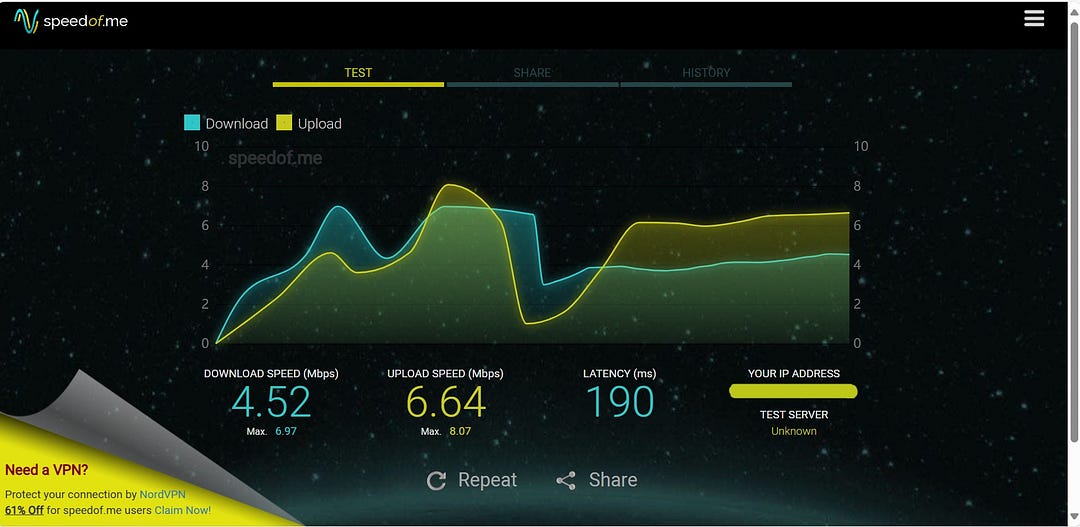Viewport: 1080px width, 527px height.
Task: Toggle the Upload legend swatch
Action: coord(284,123)
